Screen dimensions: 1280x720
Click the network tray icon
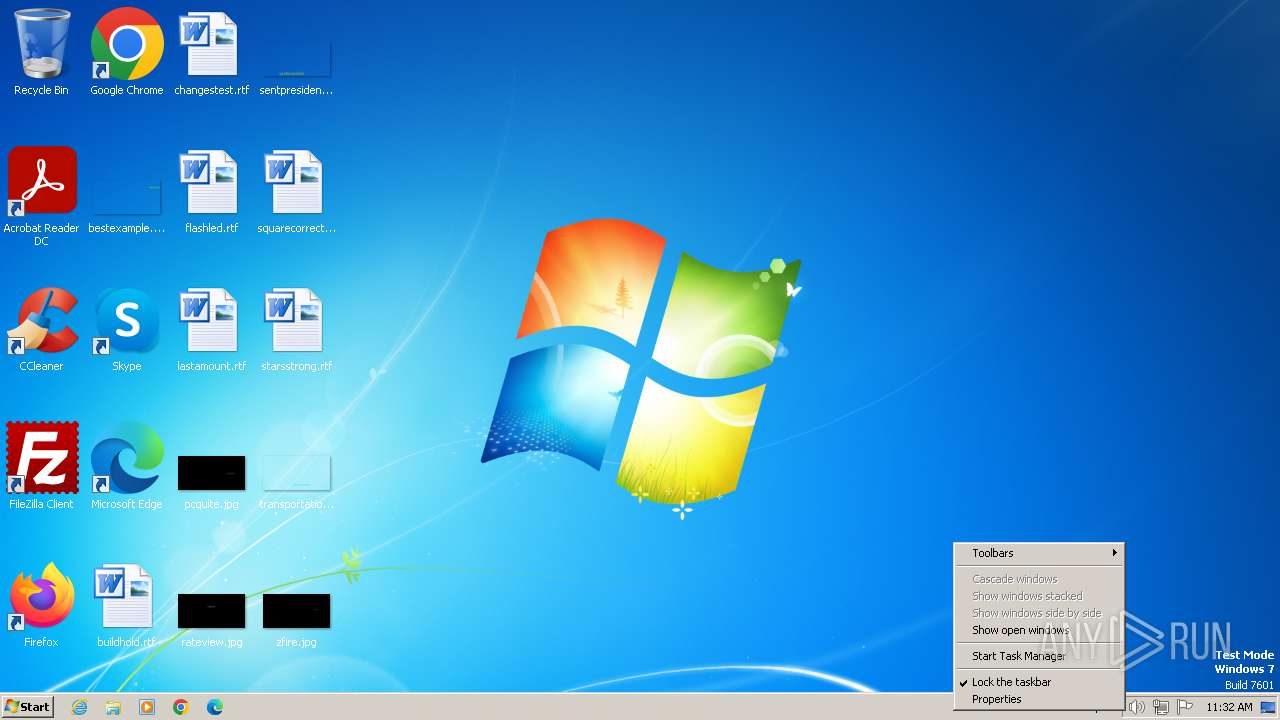[1161, 707]
